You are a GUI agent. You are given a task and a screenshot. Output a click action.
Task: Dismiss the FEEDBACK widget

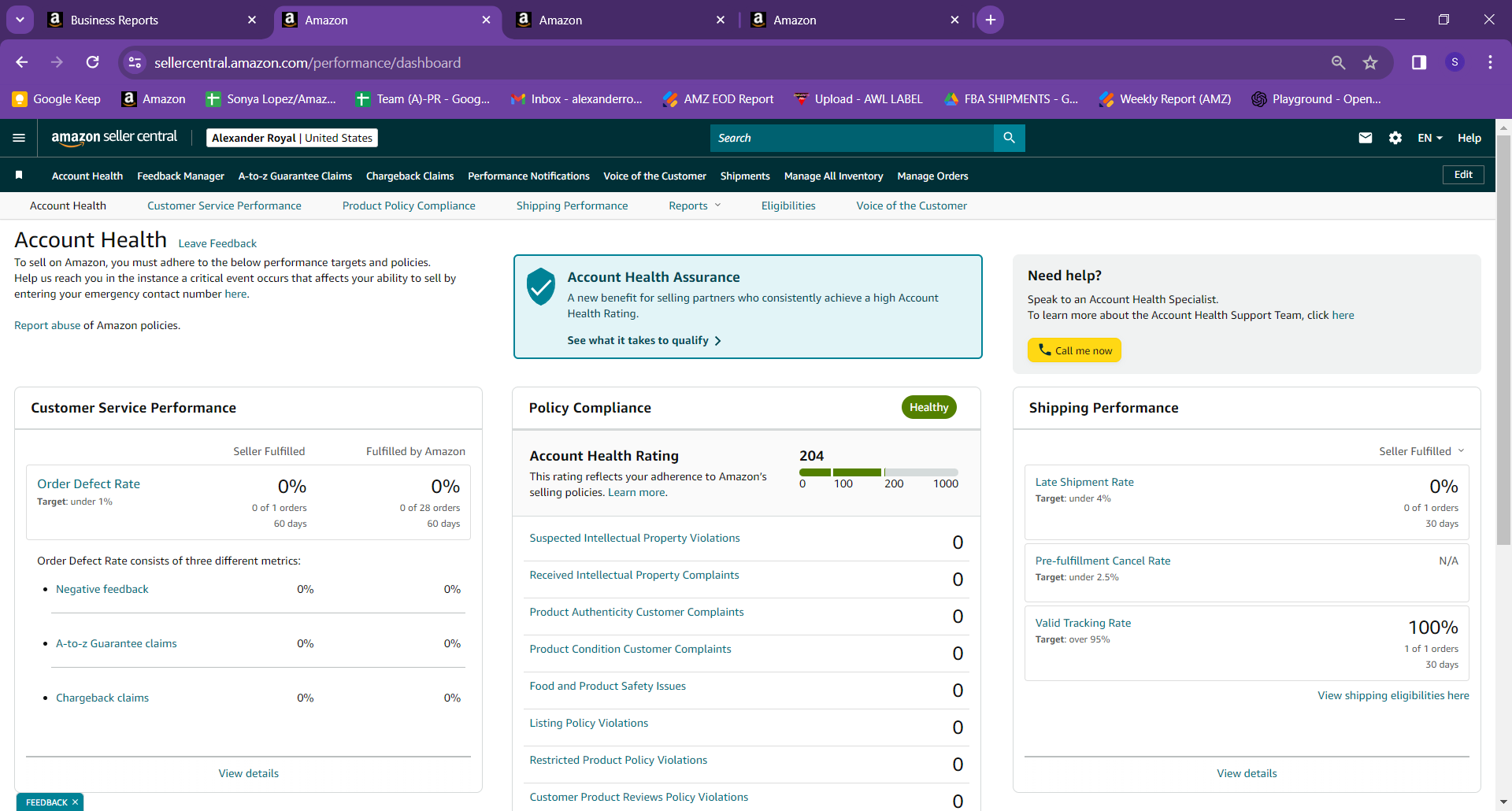(x=75, y=802)
